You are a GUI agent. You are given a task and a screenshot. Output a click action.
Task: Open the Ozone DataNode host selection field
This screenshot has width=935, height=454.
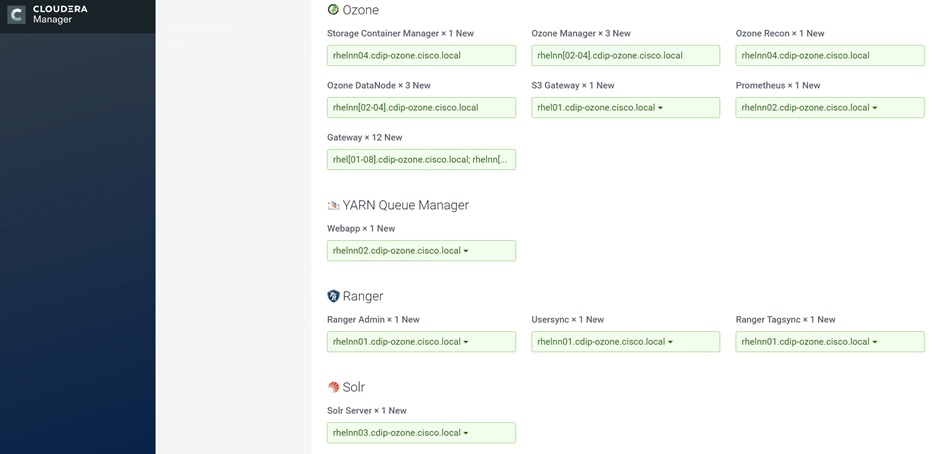point(421,107)
